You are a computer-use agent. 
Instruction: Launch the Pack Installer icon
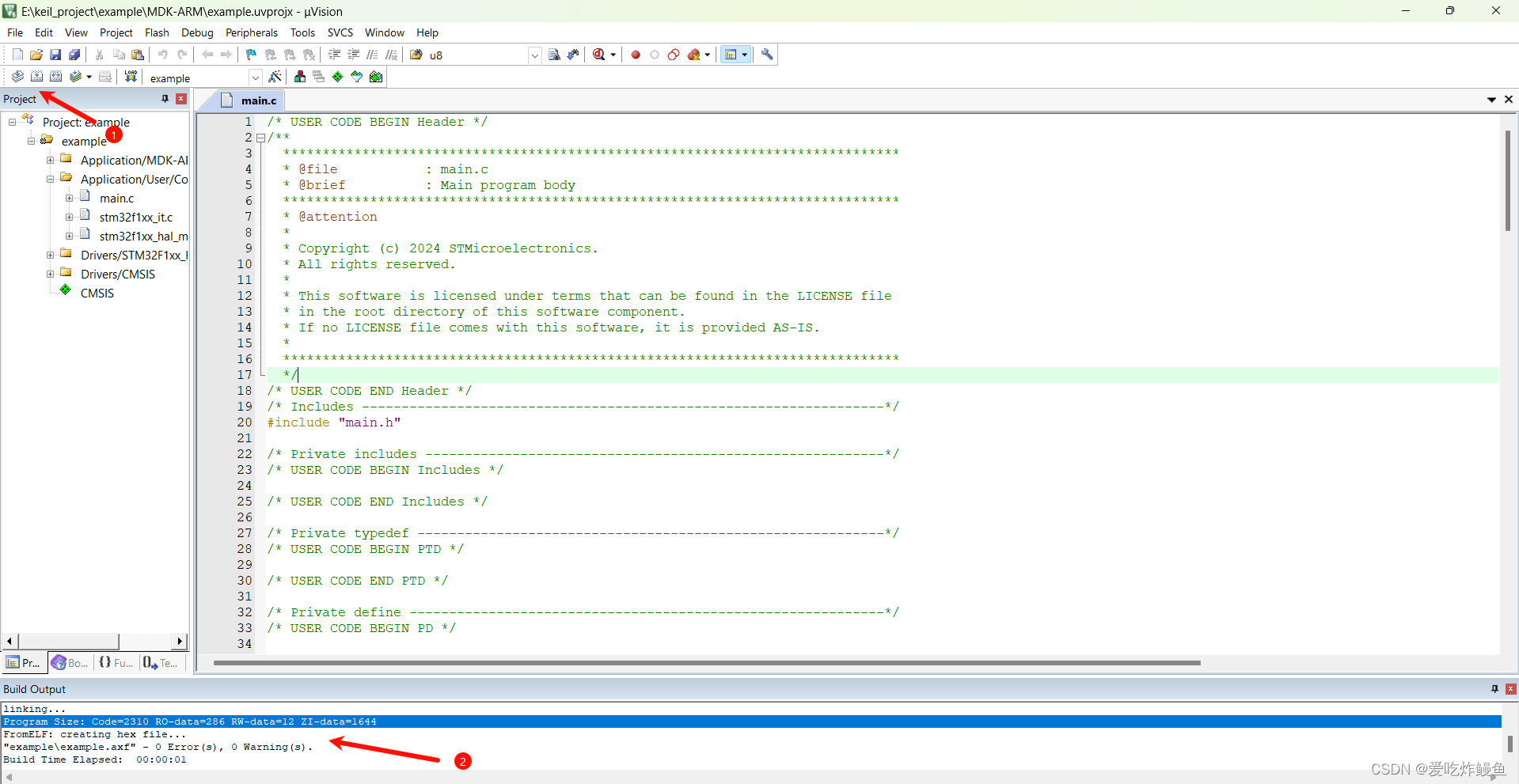376,77
